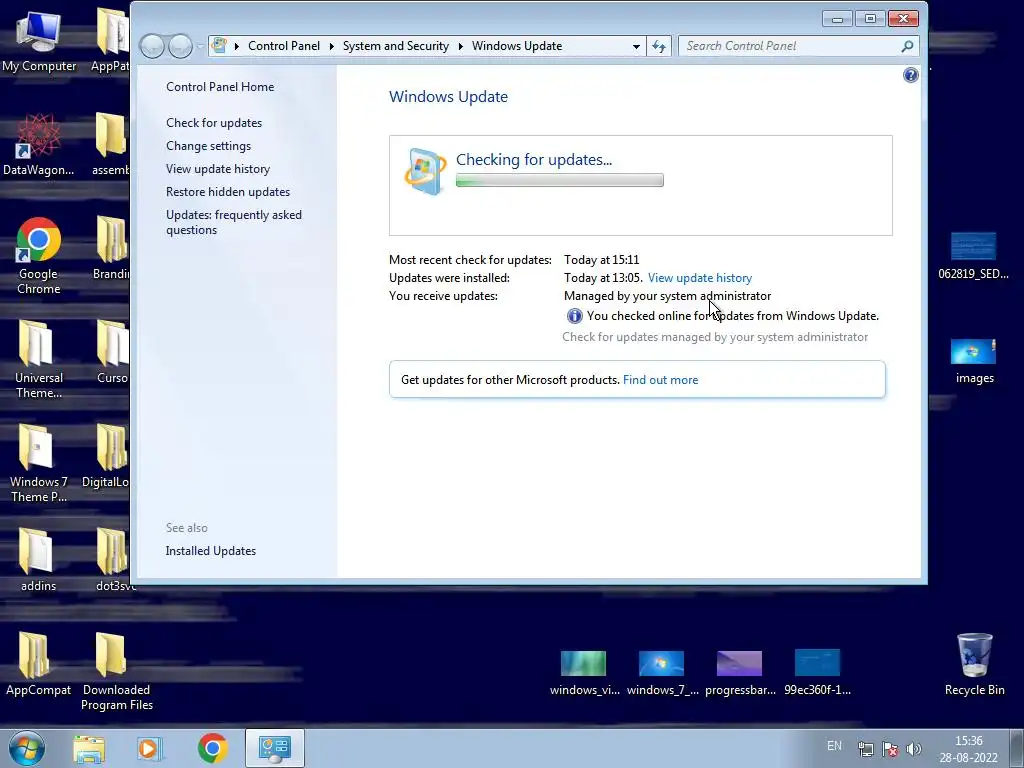Expand the arrow after System and Security
Image resolution: width=1024 pixels, height=768 pixels.
[460, 46]
